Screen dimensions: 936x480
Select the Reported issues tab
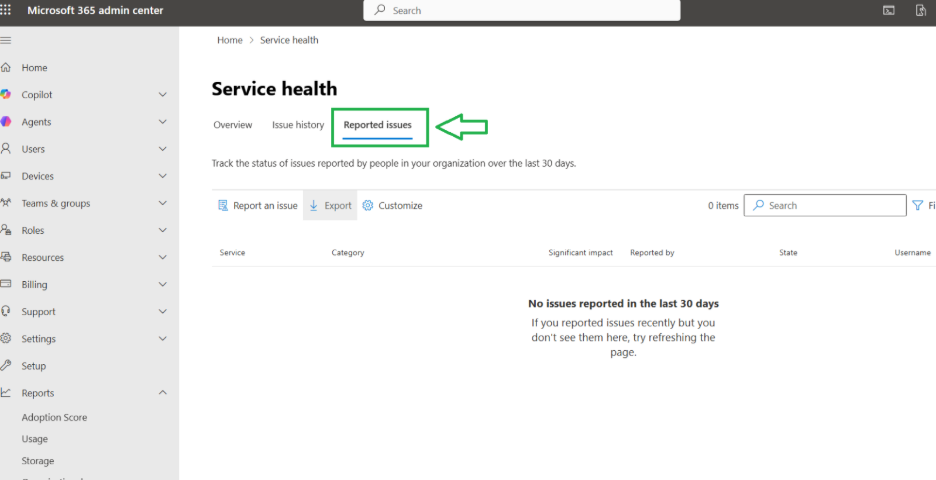pyautogui.click(x=377, y=125)
